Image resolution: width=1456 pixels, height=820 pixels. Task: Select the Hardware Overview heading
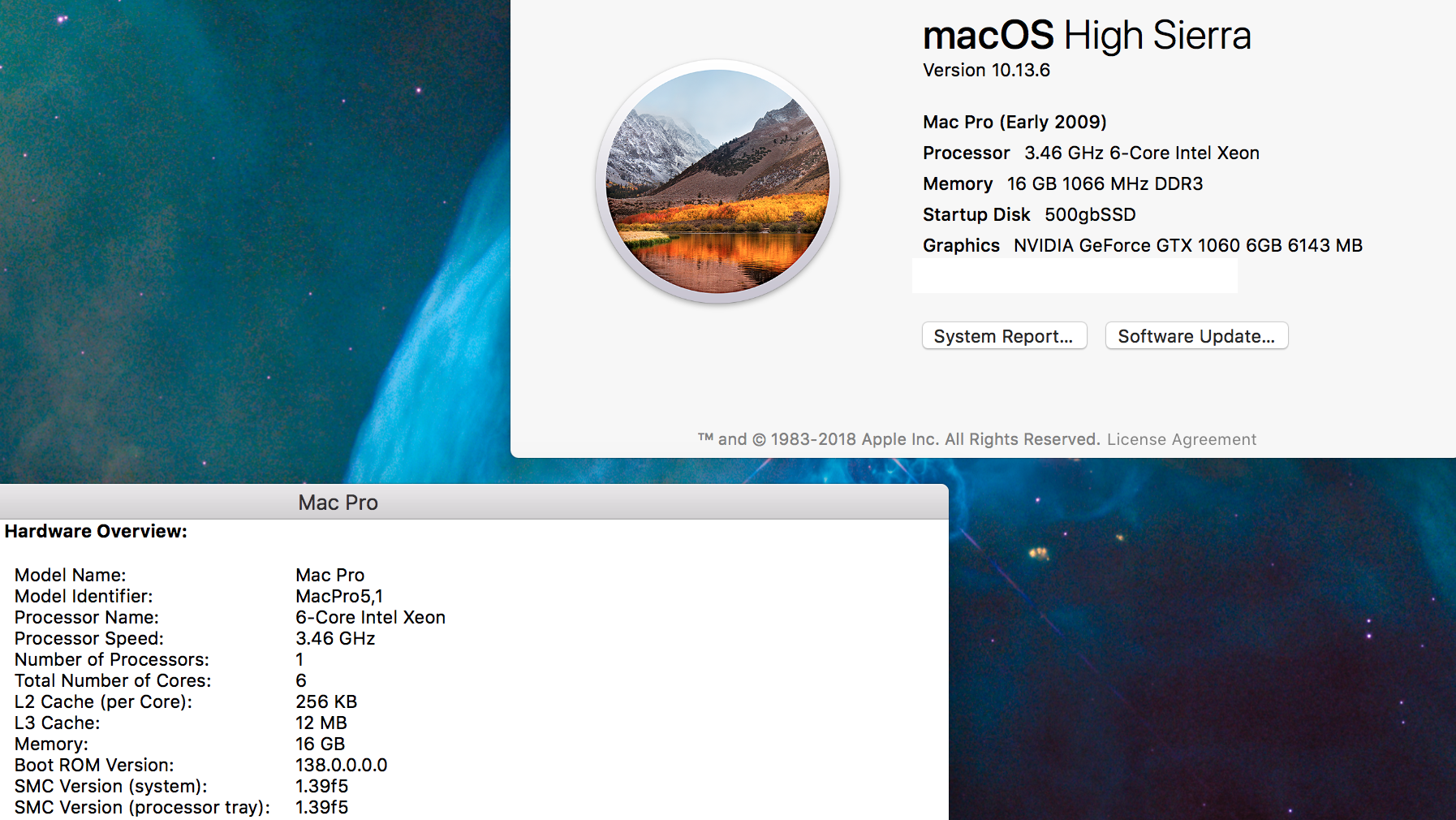(x=96, y=532)
